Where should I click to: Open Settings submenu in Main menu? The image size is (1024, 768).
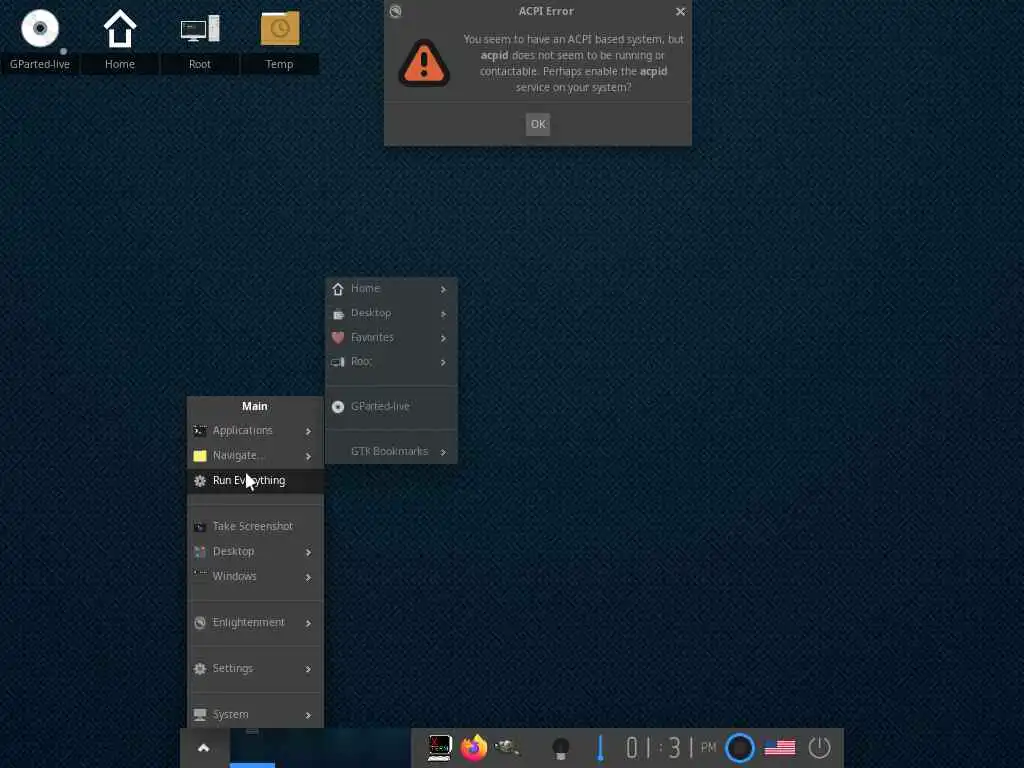click(x=255, y=668)
